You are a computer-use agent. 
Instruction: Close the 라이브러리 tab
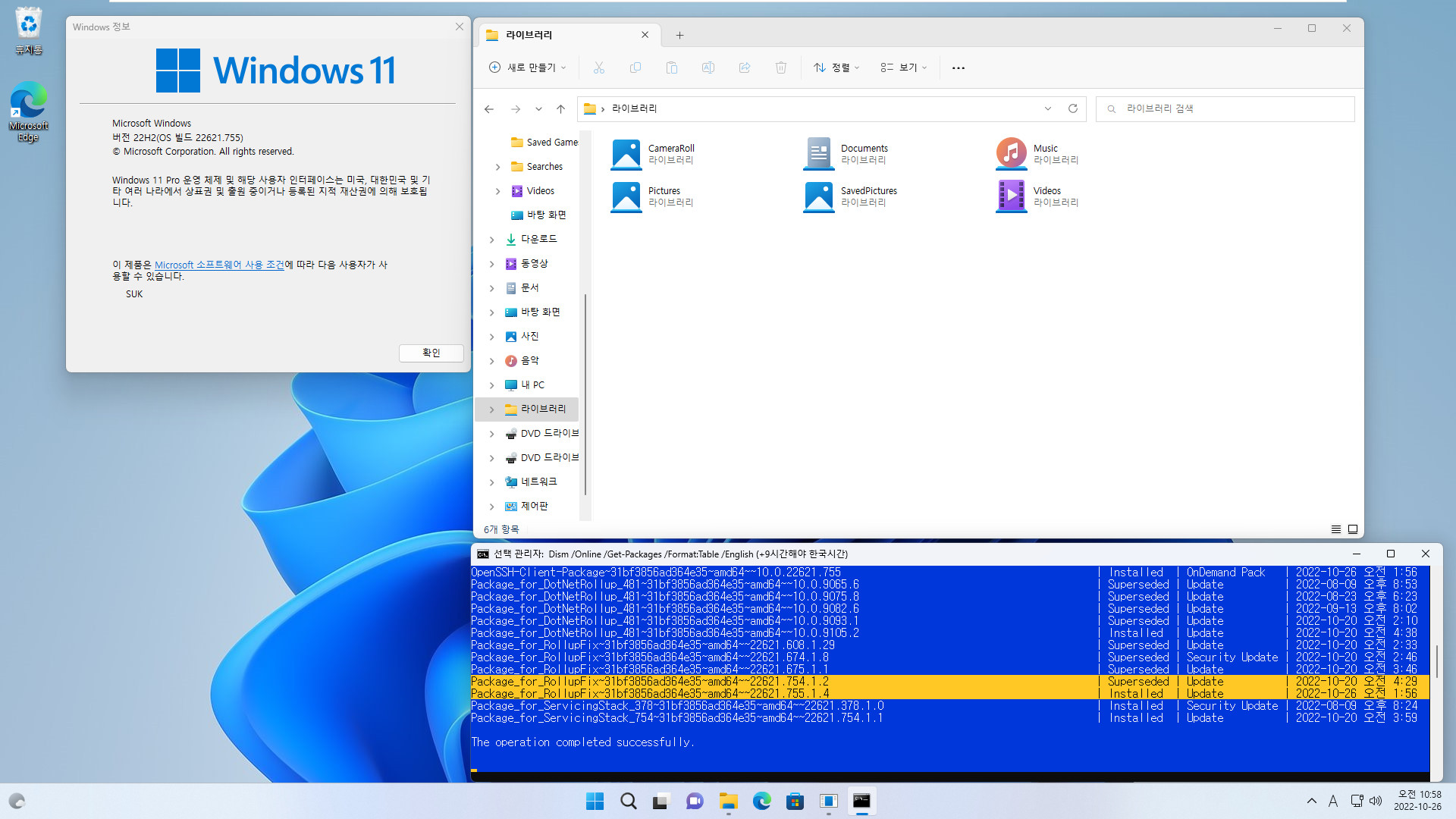coord(645,35)
